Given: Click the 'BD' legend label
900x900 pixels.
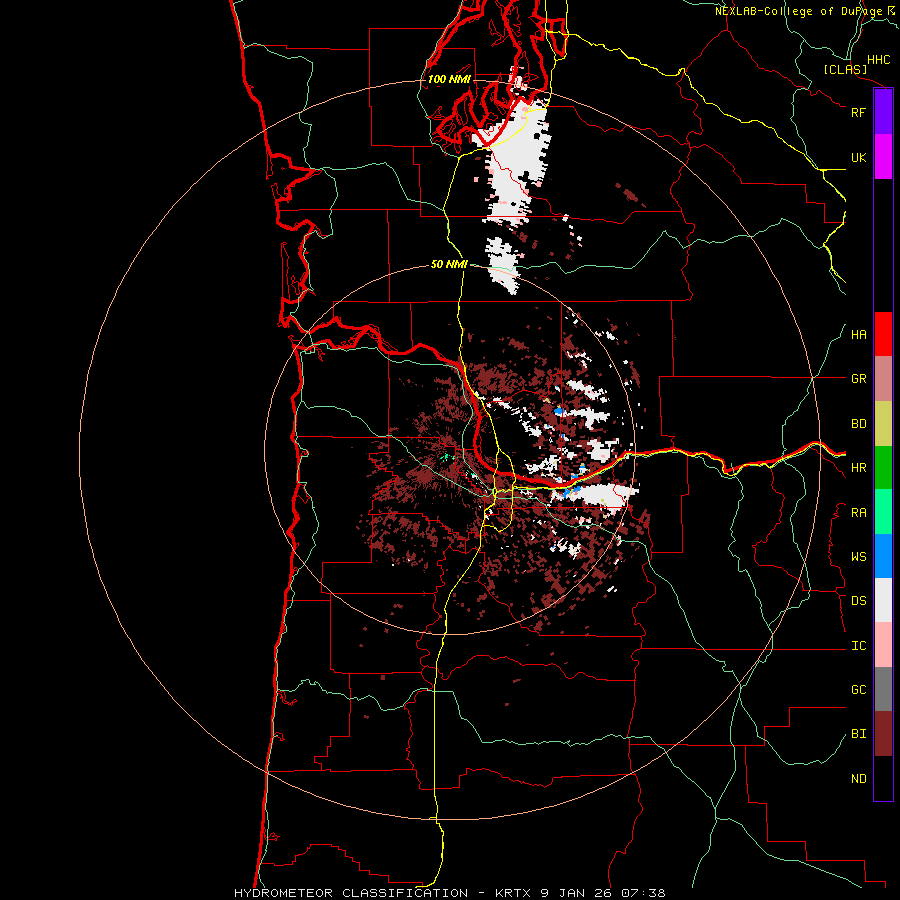Looking at the screenshot, I should [x=858, y=424].
